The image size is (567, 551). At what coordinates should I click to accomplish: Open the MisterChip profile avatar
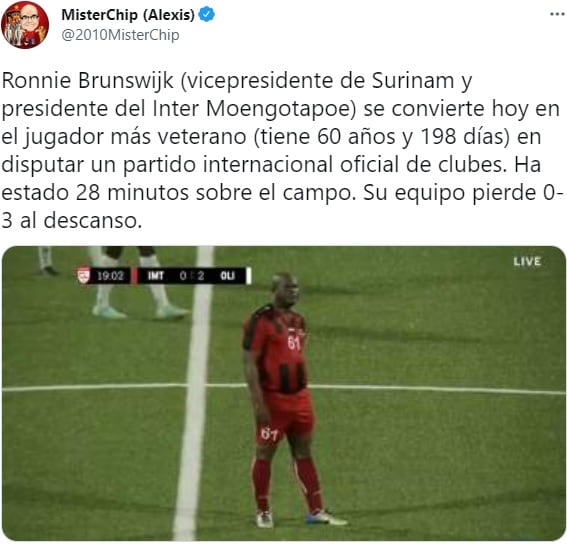coord(25,25)
